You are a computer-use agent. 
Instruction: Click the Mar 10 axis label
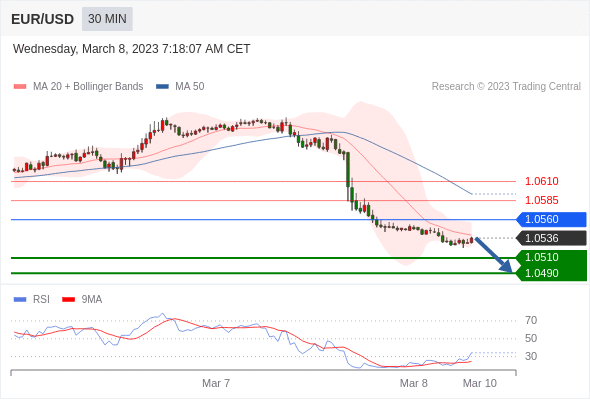pos(480,383)
